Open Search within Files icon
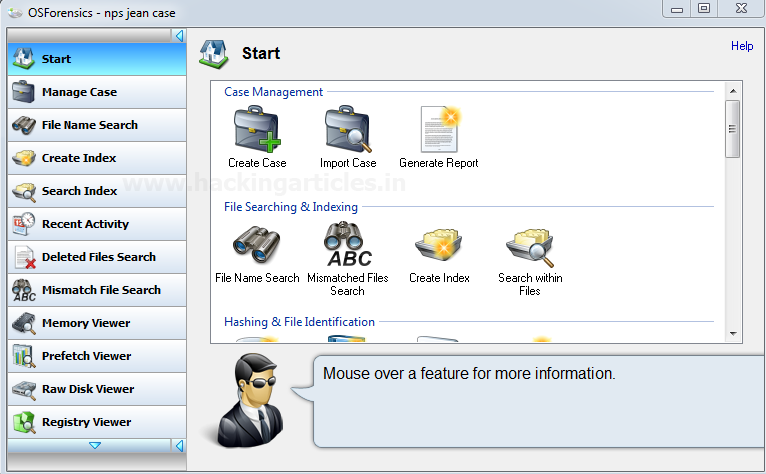This screenshot has height=474, width=766. point(530,246)
